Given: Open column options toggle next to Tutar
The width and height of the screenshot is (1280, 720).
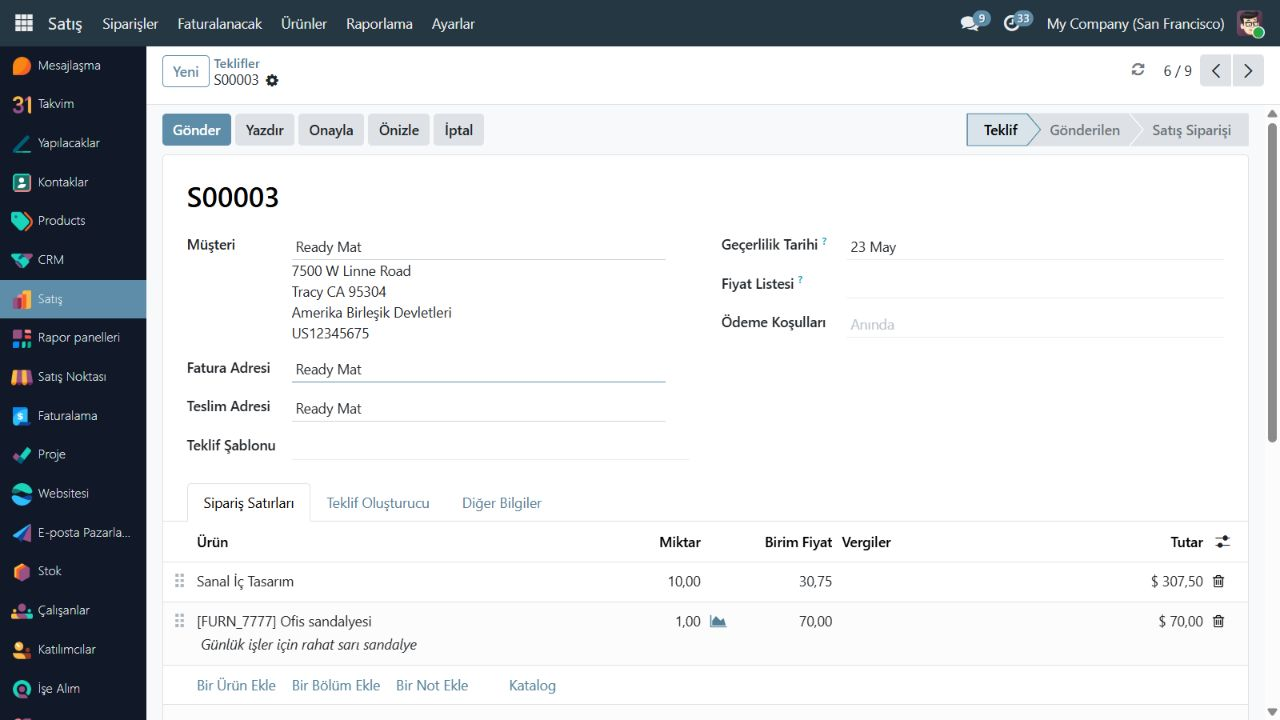Looking at the screenshot, I should (x=1223, y=542).
